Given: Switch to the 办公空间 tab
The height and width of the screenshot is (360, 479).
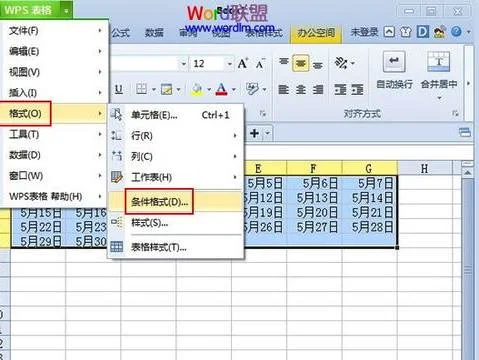Looking at the screenshot, I should click(316, 32).
